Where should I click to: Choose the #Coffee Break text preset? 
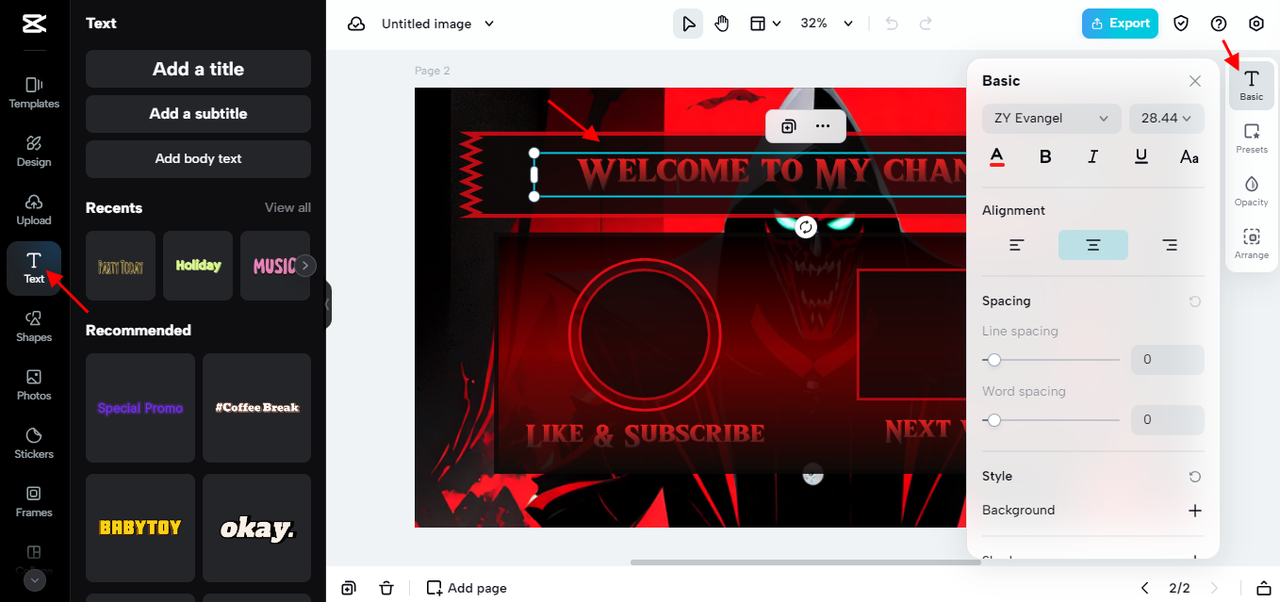(257, 408)
